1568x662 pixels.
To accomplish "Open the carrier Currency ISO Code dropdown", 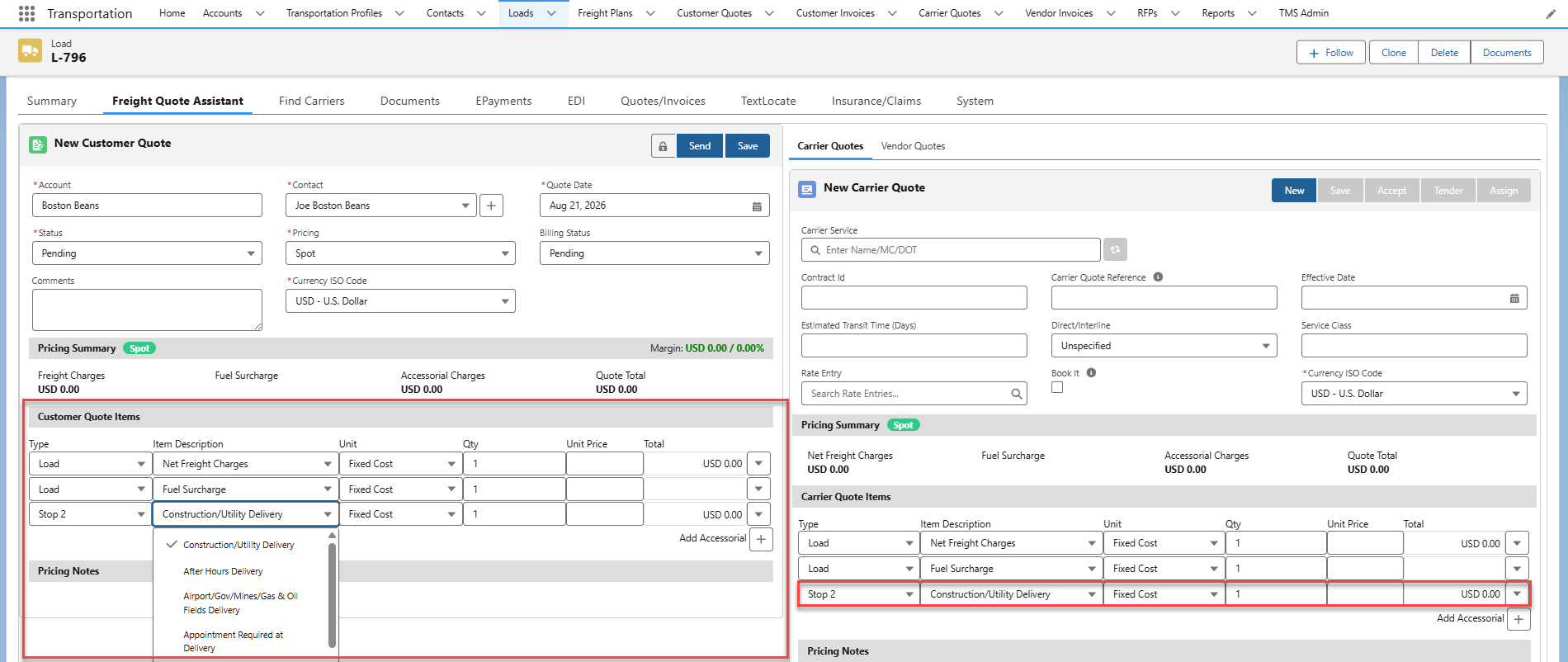I will (x=1414, y=394).
